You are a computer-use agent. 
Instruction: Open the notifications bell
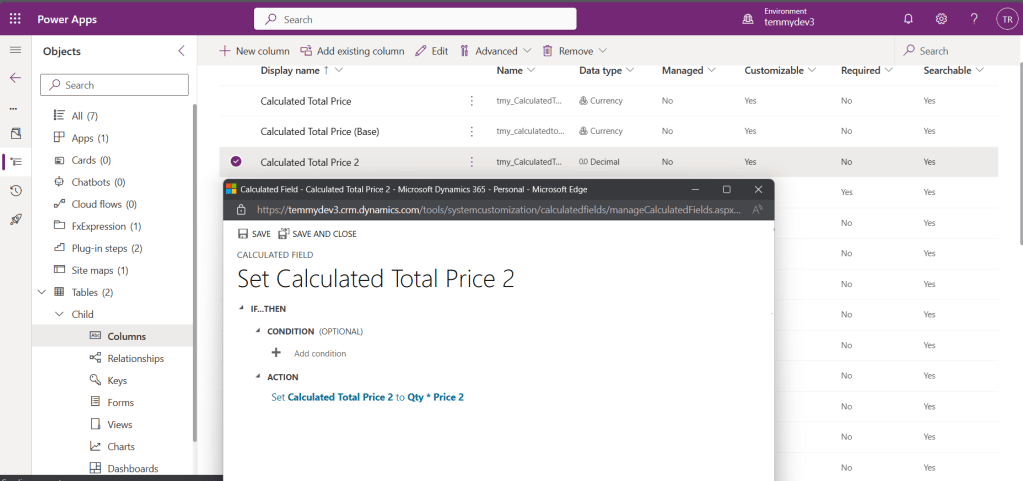(x=908, y=19)
